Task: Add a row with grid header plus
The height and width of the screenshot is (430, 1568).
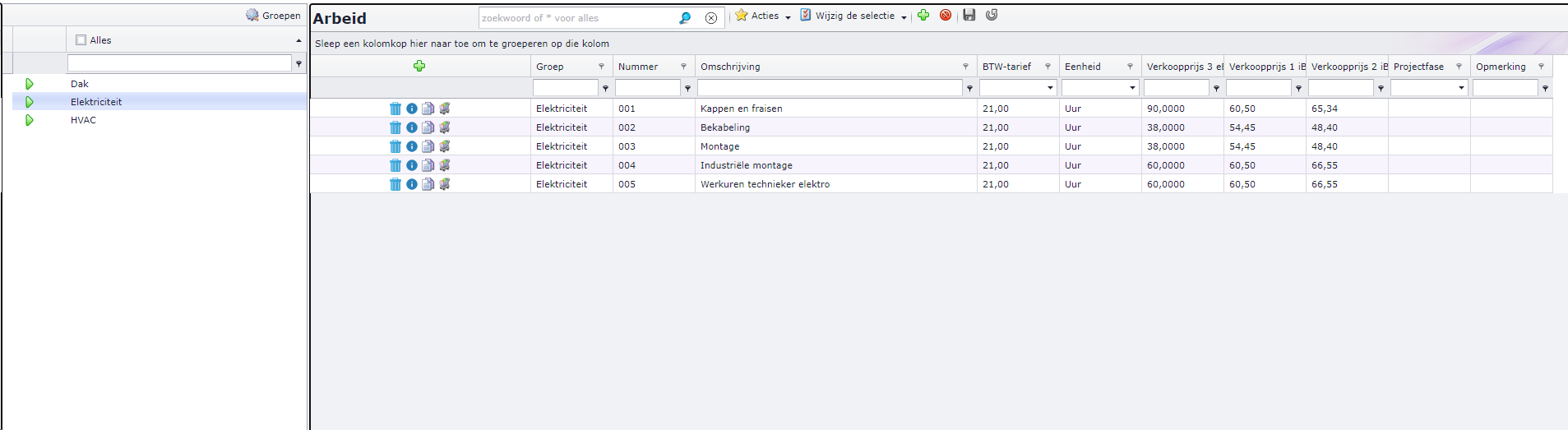Action: point(419,66)
